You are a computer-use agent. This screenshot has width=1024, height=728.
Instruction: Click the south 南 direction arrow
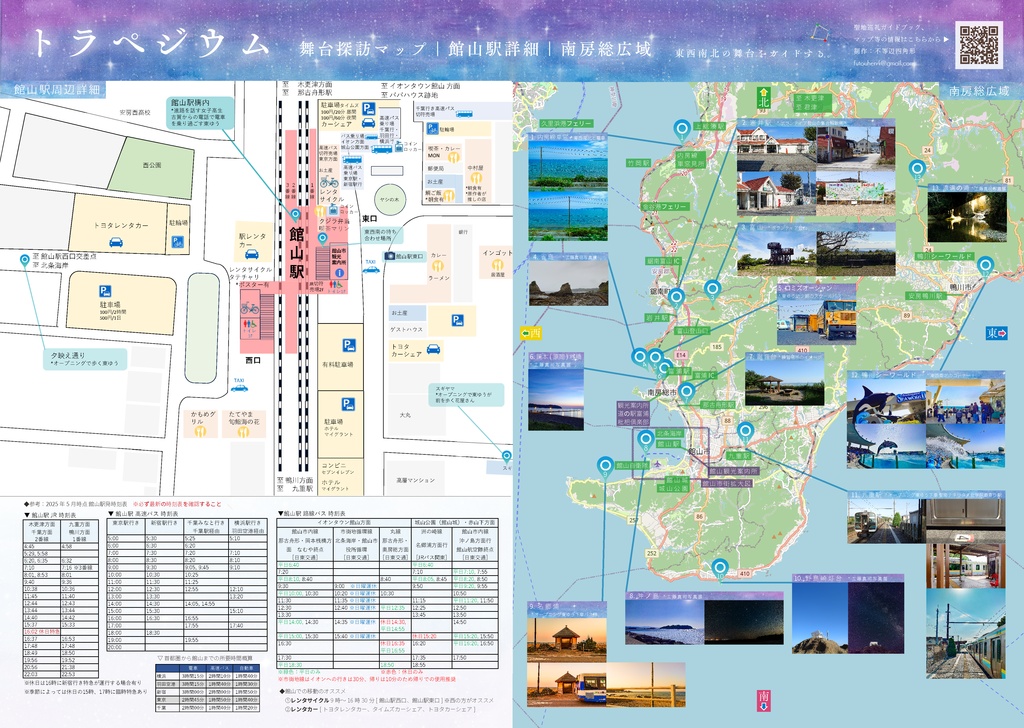(x=763, y=699)
